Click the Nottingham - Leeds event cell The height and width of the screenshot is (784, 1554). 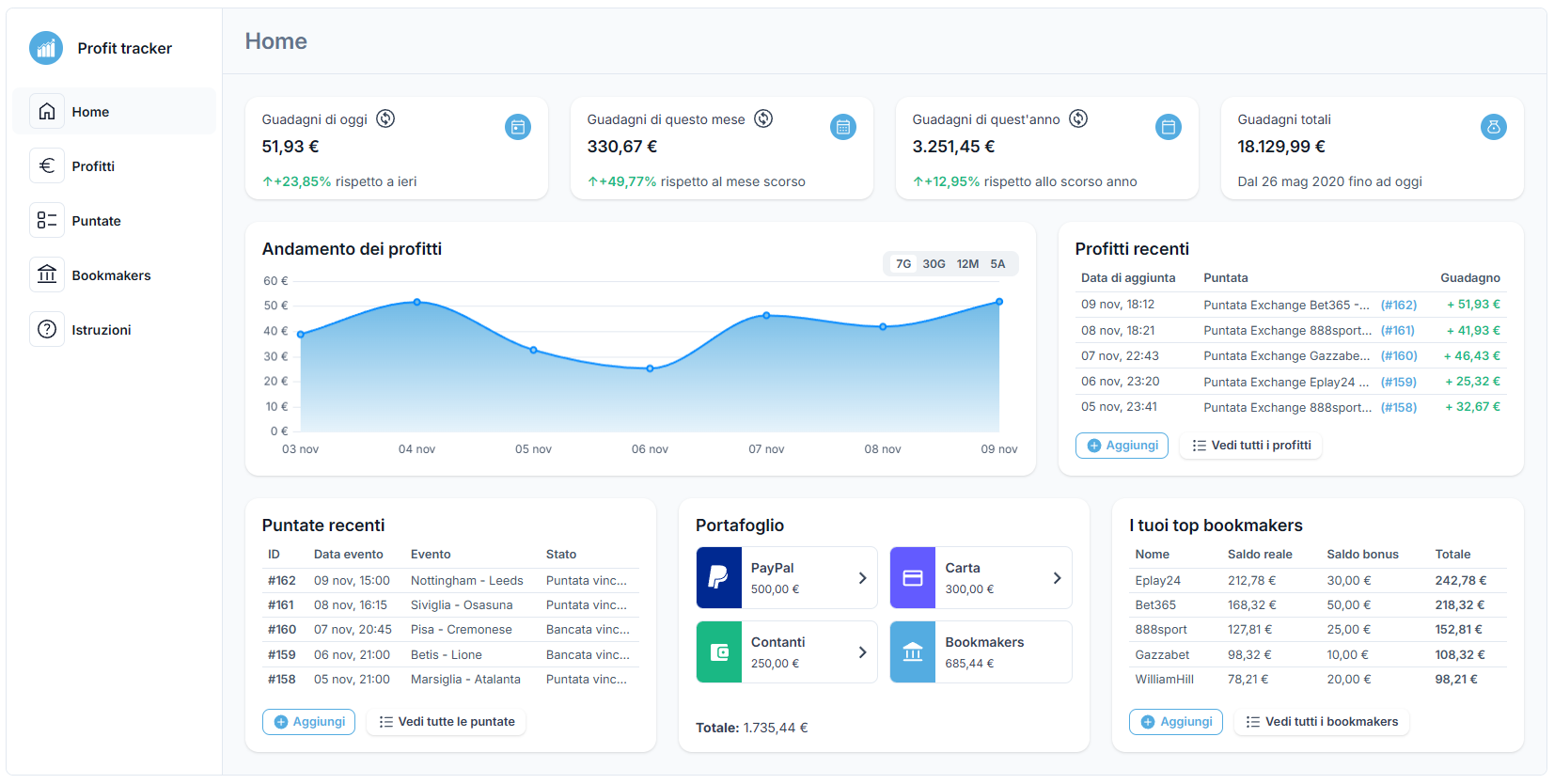coord(467,581)
